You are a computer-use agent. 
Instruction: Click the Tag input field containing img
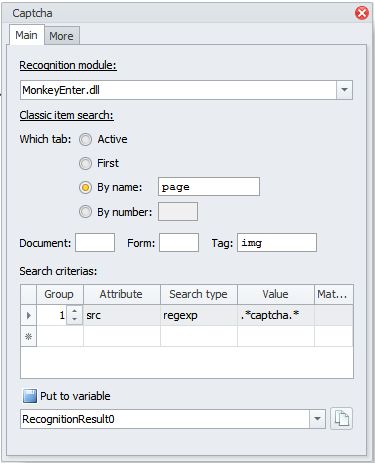tap(277, 242)
